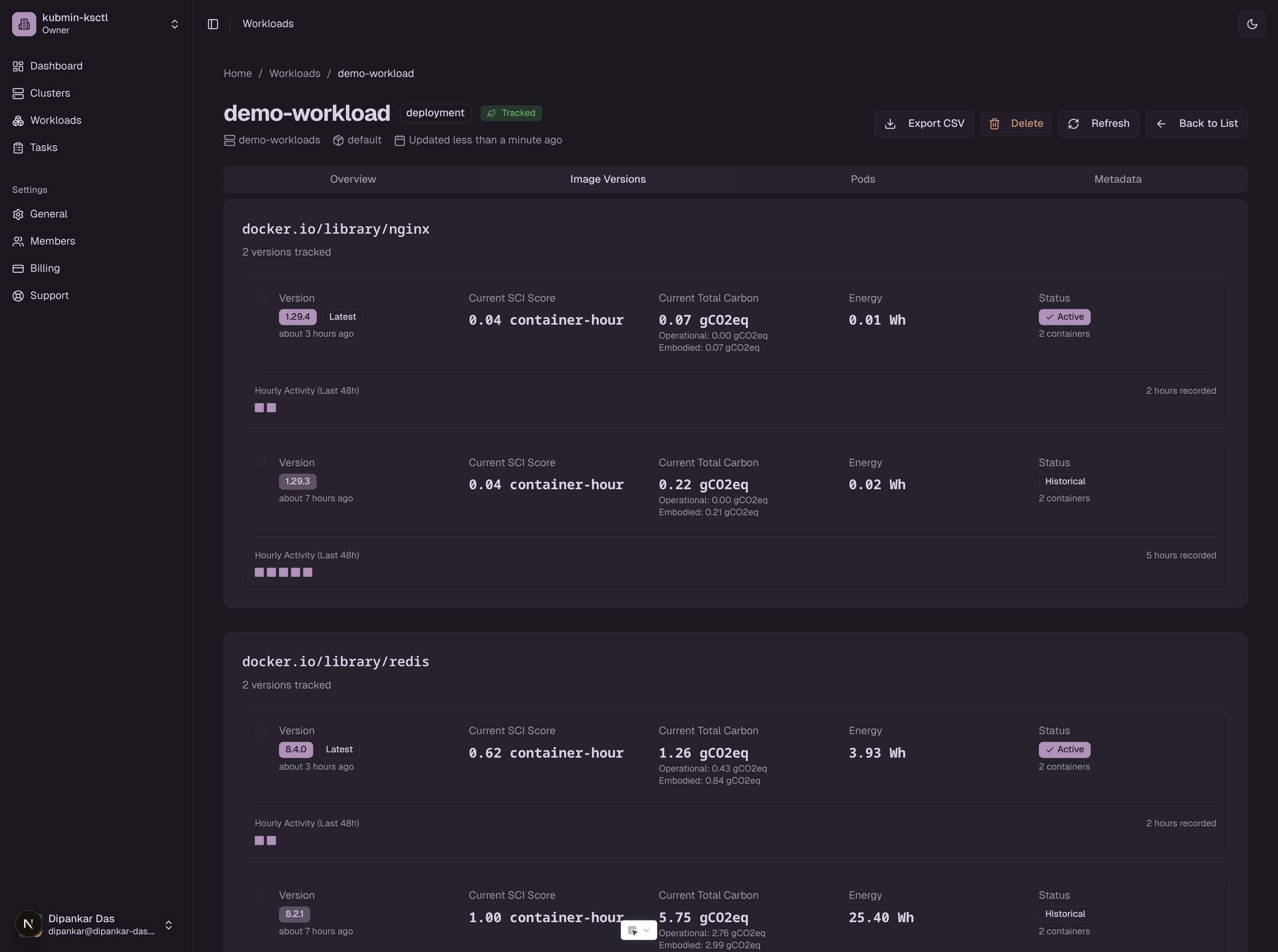Switch theme with the moon icon

[1252, 24]
